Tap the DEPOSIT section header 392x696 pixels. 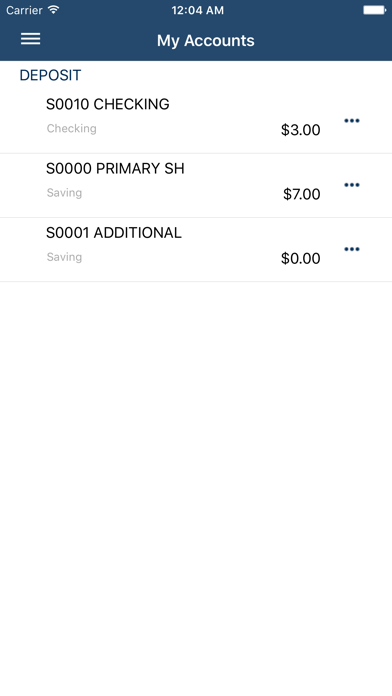click(x=50, y=75)
